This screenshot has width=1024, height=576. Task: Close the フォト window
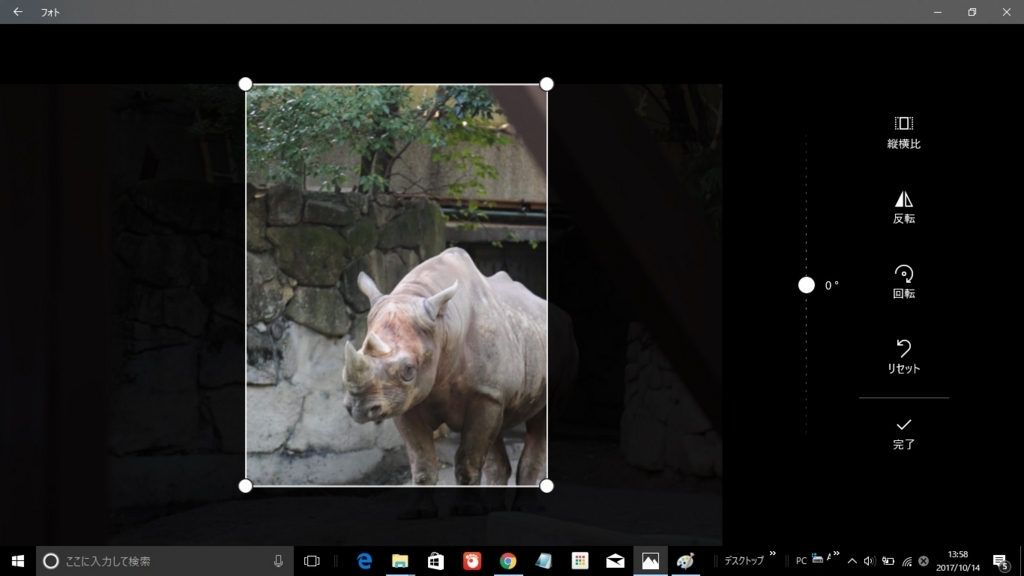coord(1006,12)
